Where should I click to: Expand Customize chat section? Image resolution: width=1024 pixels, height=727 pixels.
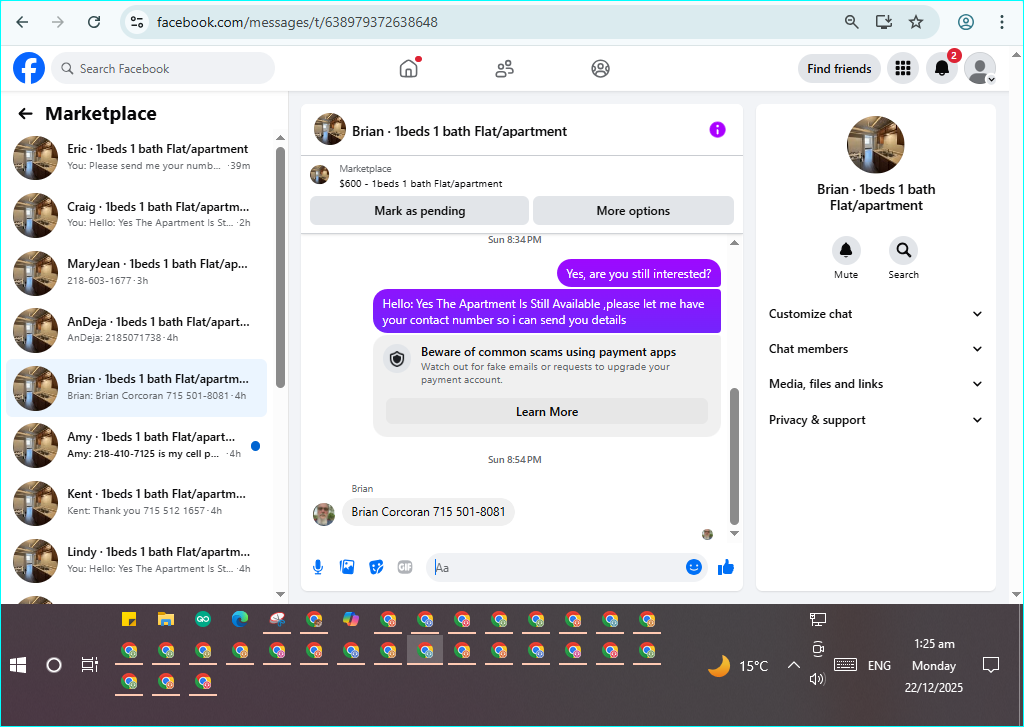(x=876, y=314)
